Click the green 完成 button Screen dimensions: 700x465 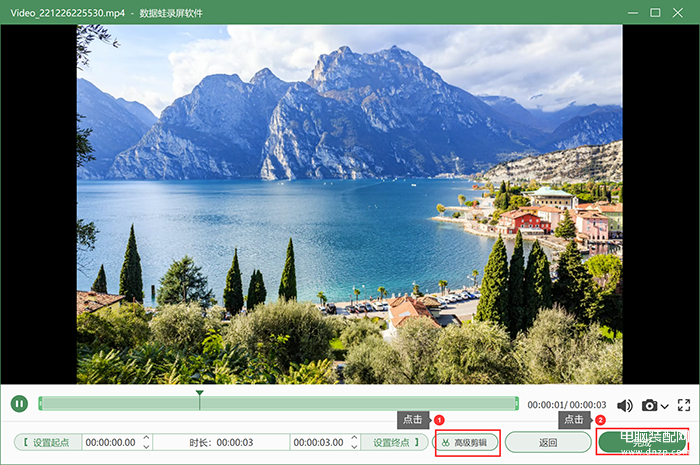(642, 443)
